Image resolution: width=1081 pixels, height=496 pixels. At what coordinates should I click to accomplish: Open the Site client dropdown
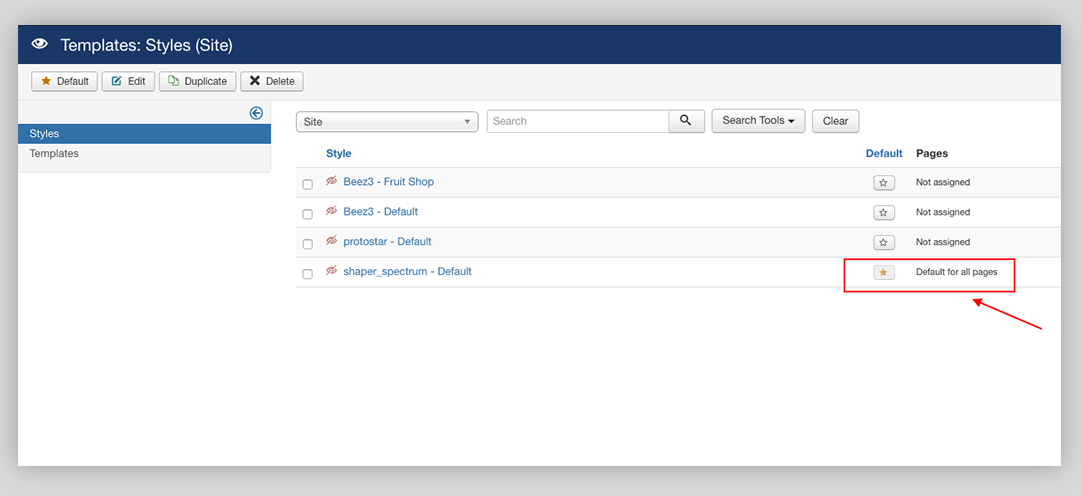tap(387, 122)
